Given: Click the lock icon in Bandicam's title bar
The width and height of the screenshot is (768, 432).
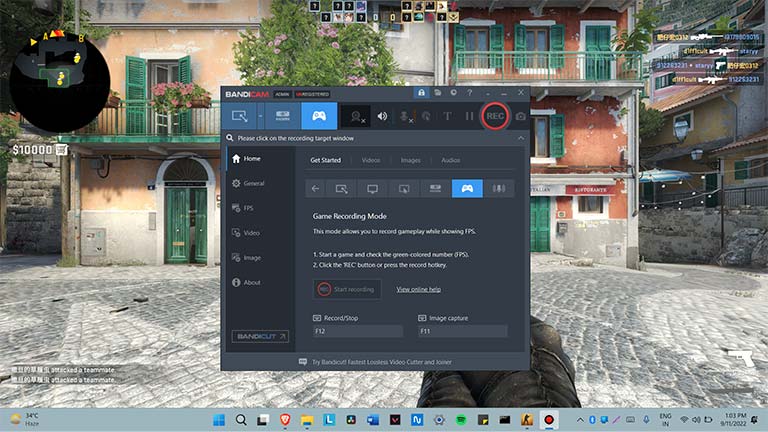Looking at the screenshot, I should coord(421,93).
